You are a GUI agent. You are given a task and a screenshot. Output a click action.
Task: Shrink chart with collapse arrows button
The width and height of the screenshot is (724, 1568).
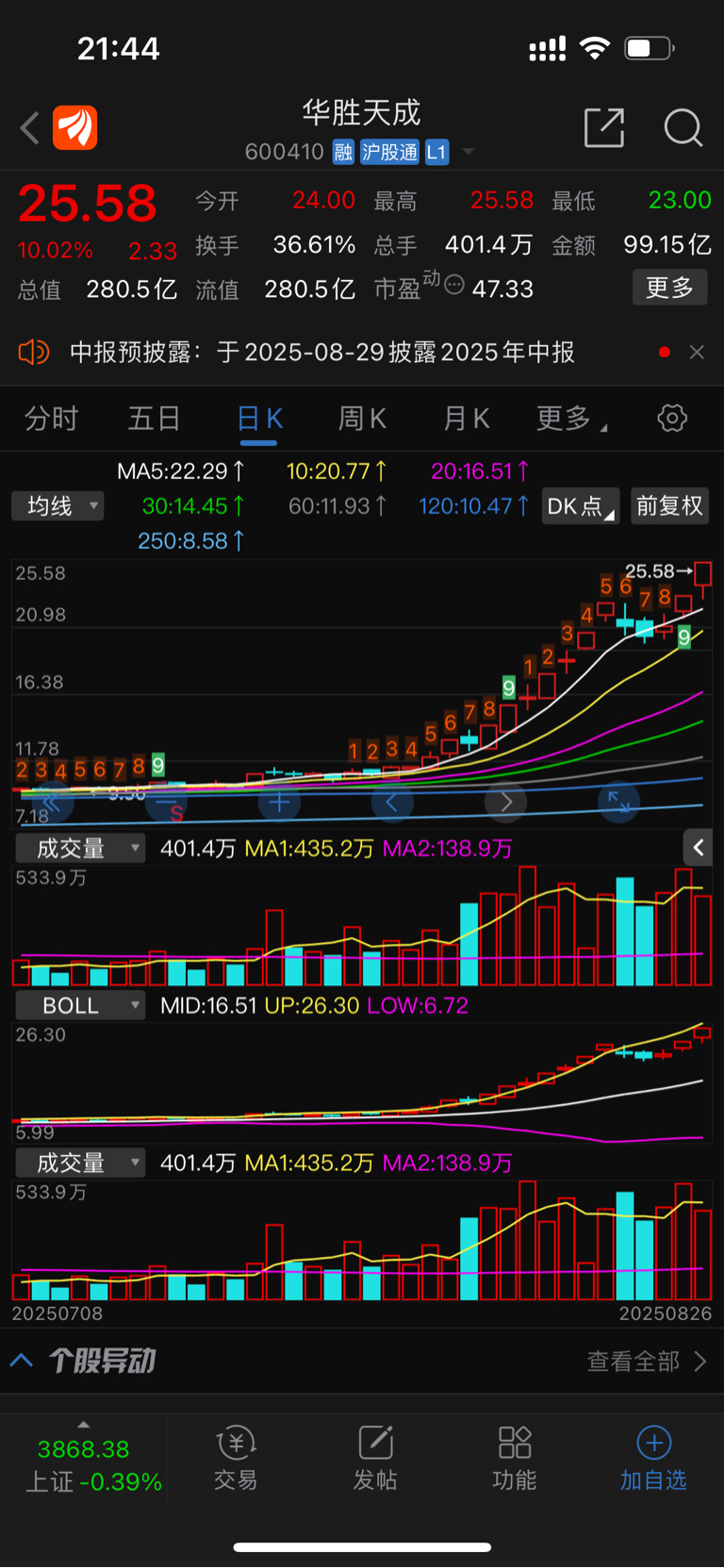[619, 802]
